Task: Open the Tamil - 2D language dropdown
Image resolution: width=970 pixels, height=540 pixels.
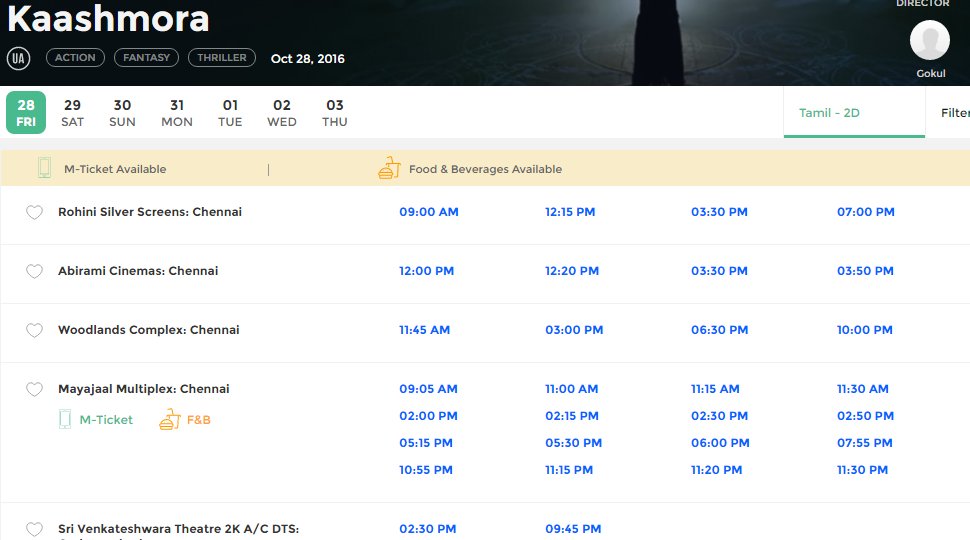Action: click(854, 113)
